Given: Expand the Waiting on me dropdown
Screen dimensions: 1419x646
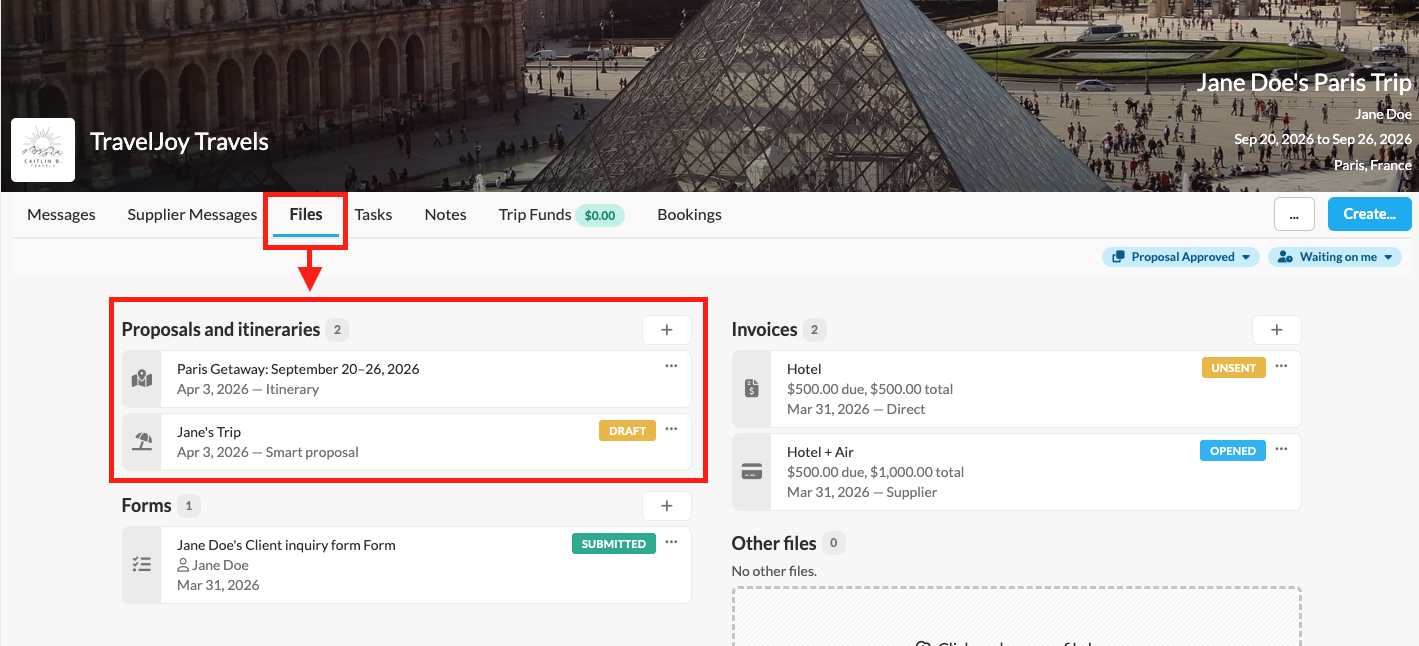Looking at the screenshot, I should (x=1334, y=257).
